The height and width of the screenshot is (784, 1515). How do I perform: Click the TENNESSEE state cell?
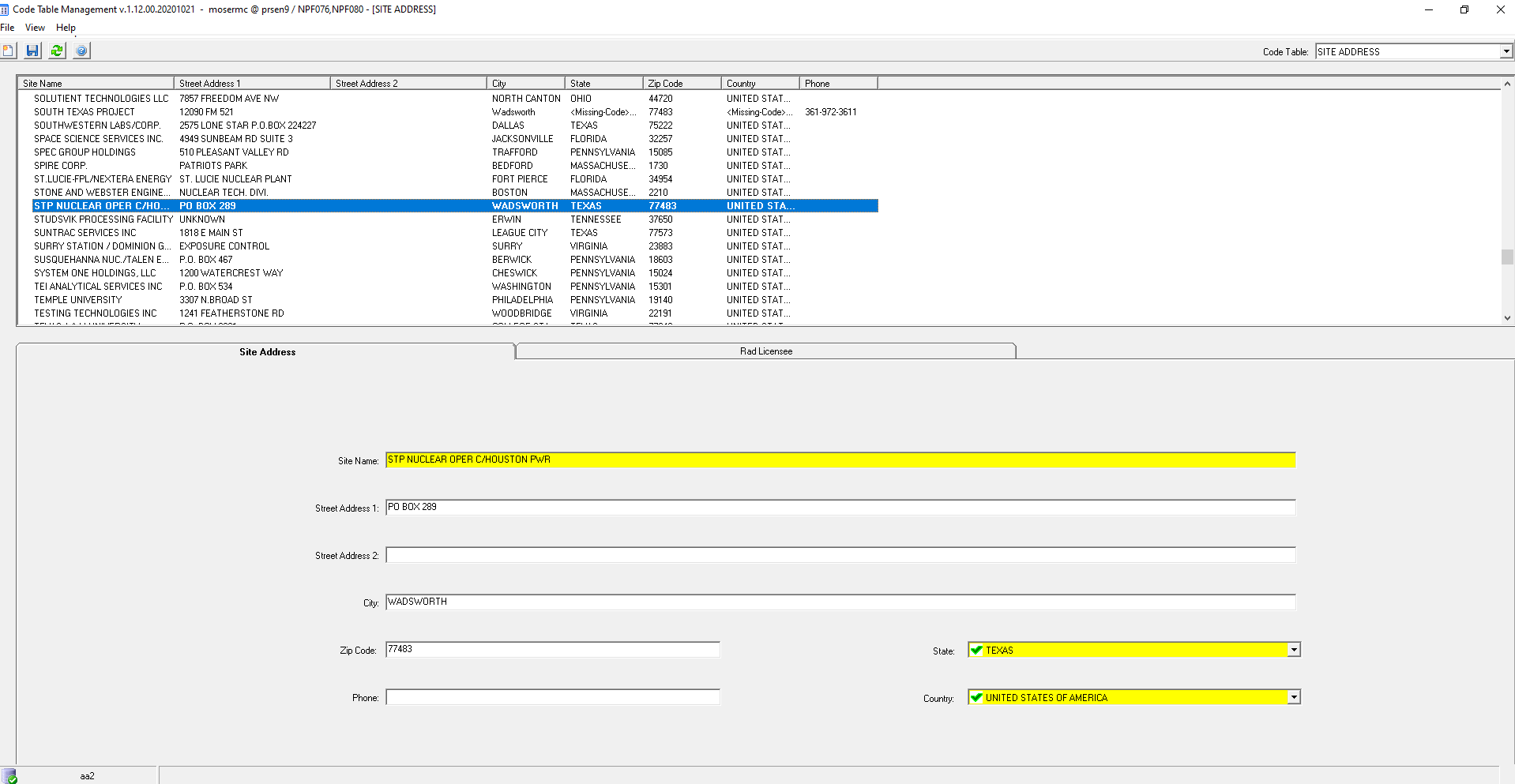[x=596, y=219]
